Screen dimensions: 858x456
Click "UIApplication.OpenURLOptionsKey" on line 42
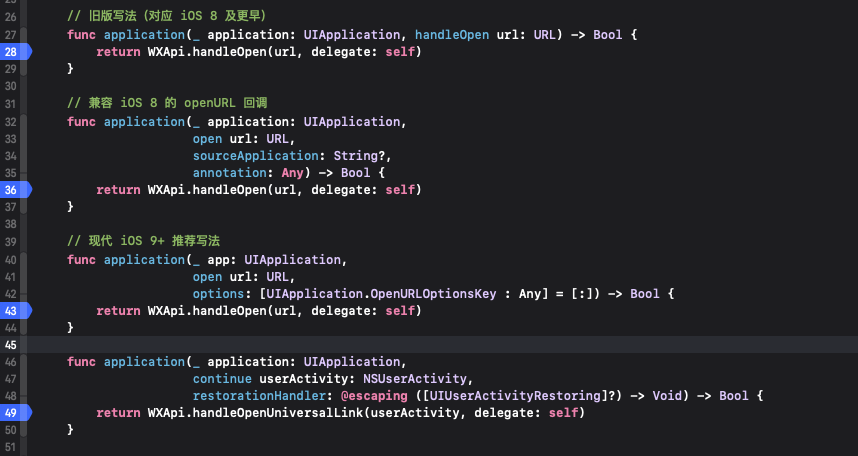tap(381, 294)
